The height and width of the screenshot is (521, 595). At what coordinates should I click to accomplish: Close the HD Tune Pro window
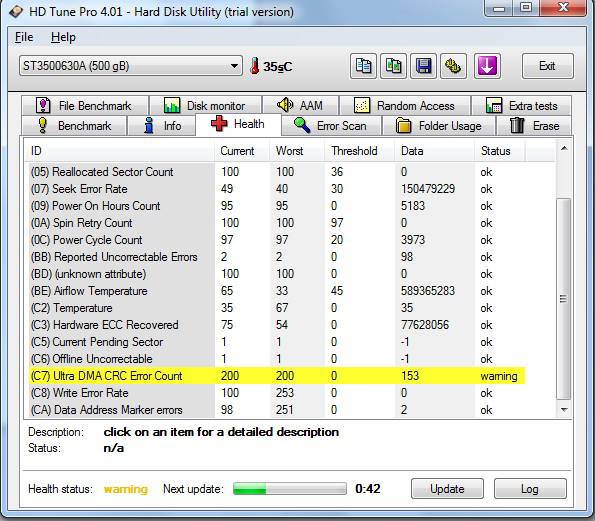(563, 8)
